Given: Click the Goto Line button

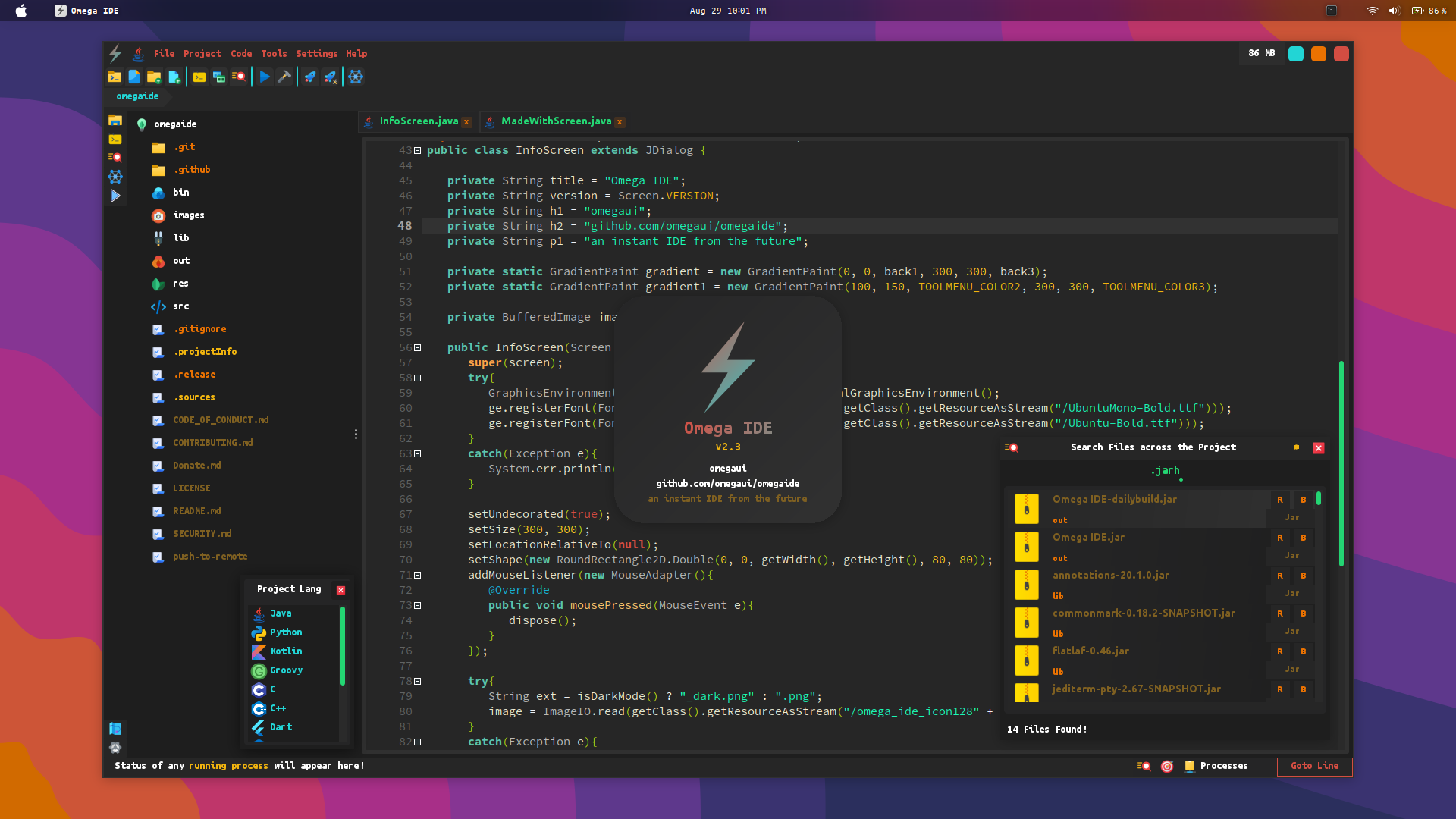Looking at the screenshot, I should 1314,767.
